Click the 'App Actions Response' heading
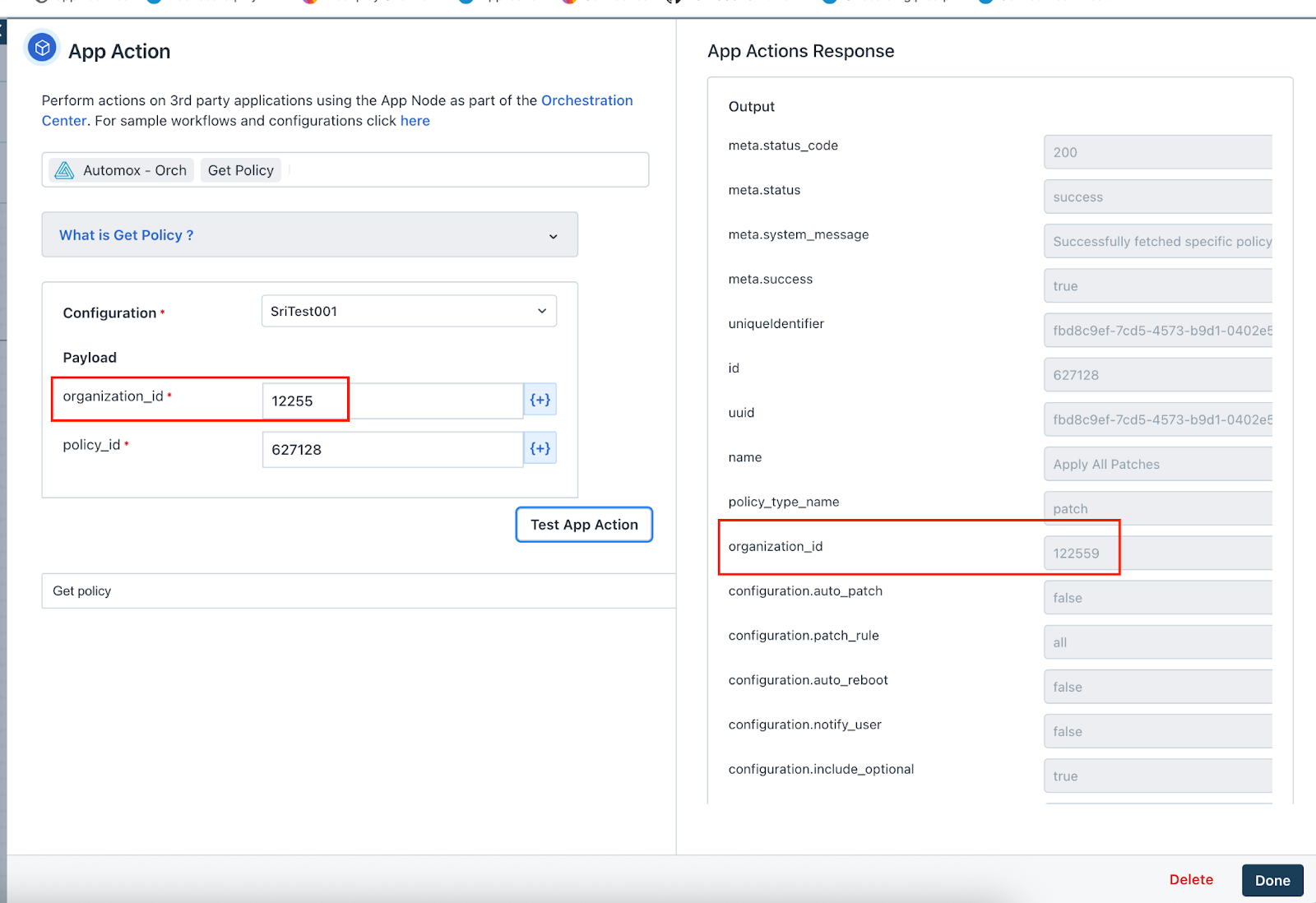This screenshot has height=903, width=1316. pos(800,51)
